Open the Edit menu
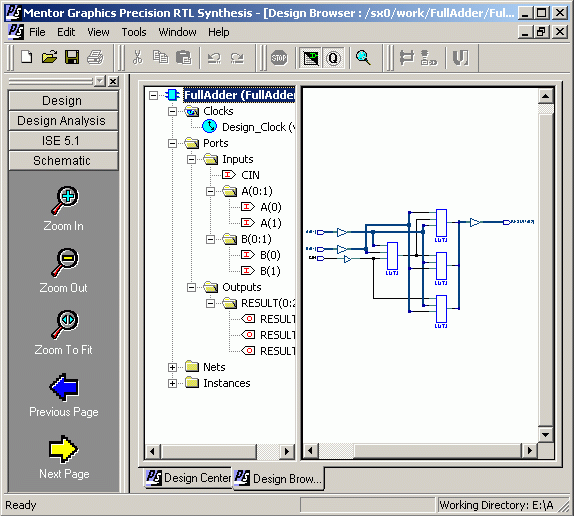Image resolution: width=574 pixels, height=516 pixels. click(x=66, y=32)
